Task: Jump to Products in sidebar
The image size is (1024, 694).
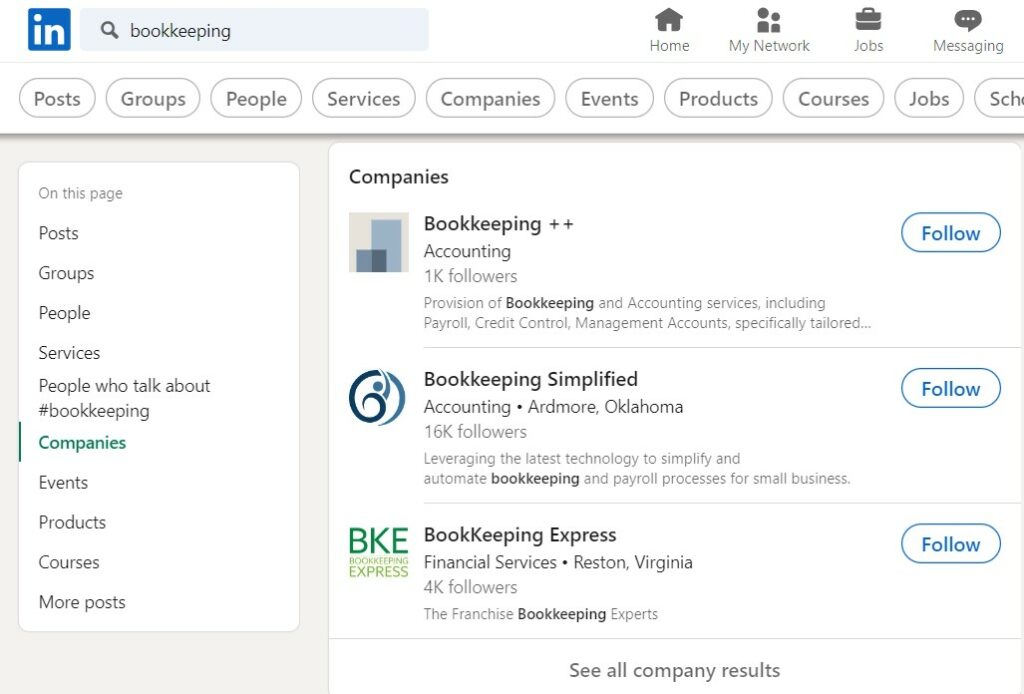Action: [x=72, y=522]
